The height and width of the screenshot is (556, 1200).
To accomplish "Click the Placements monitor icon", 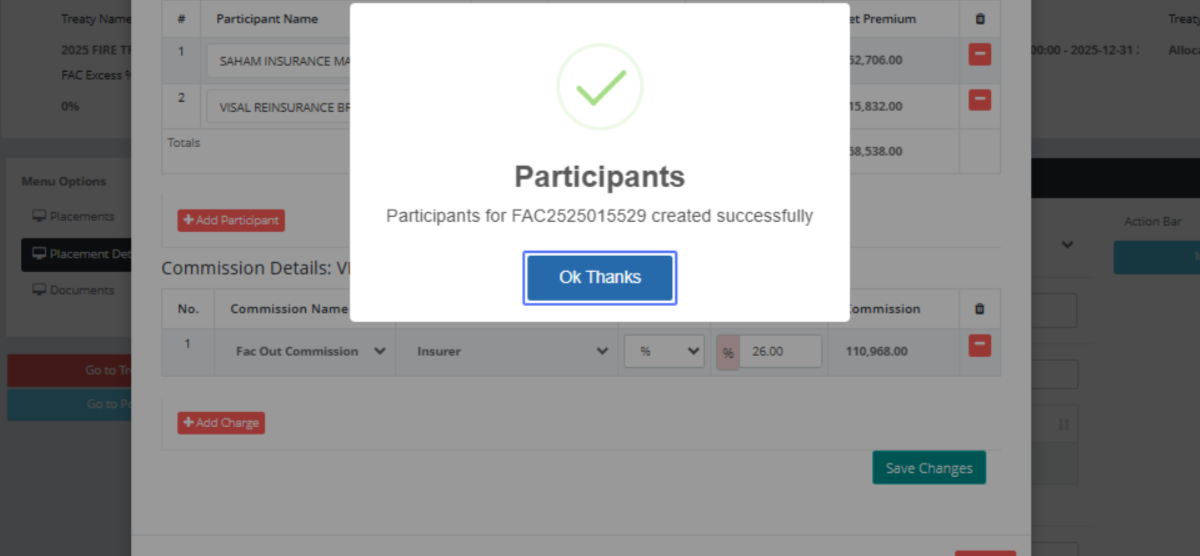I will pos(40,216).
